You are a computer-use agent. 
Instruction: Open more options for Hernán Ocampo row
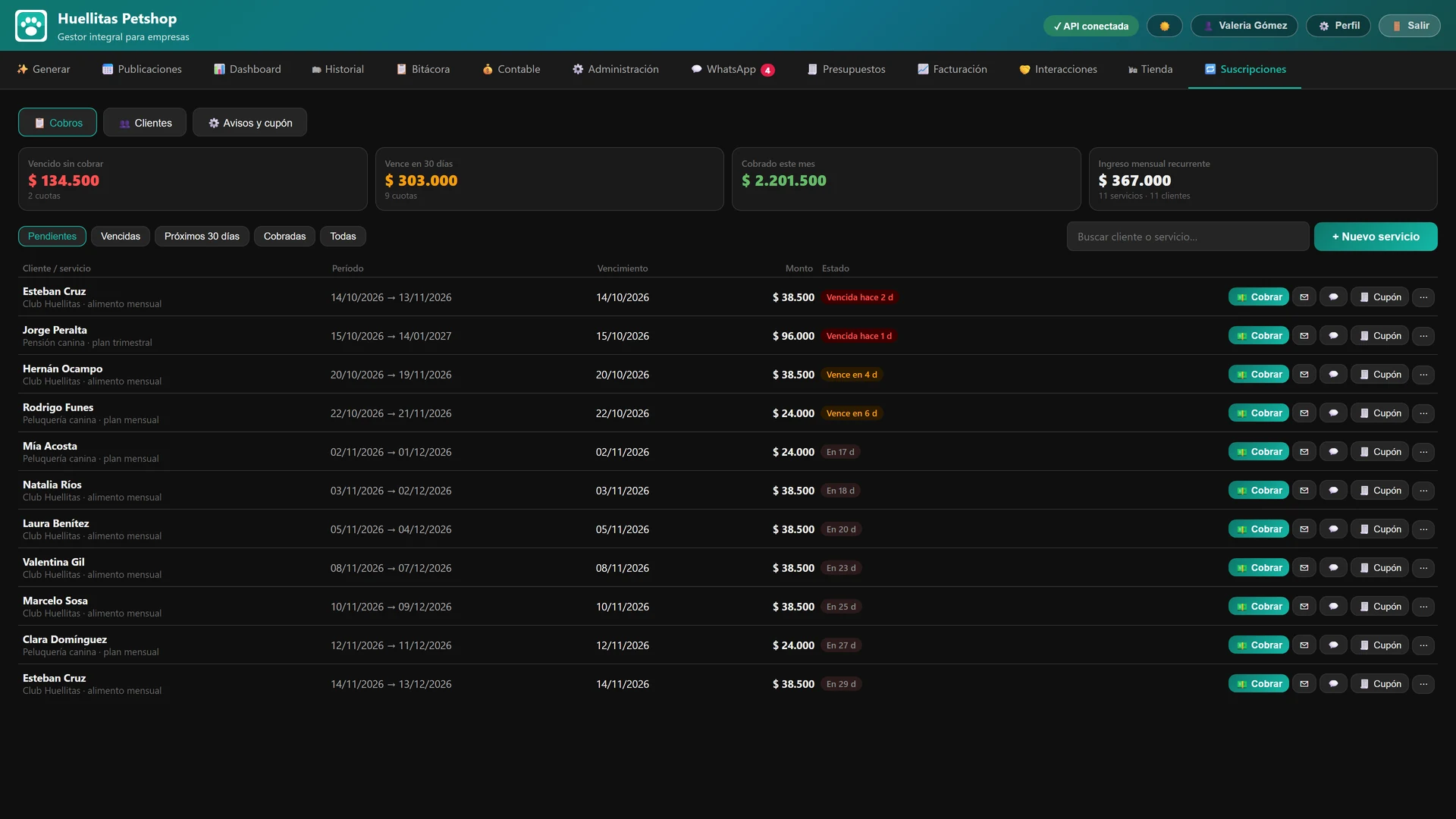point(1423,375)
